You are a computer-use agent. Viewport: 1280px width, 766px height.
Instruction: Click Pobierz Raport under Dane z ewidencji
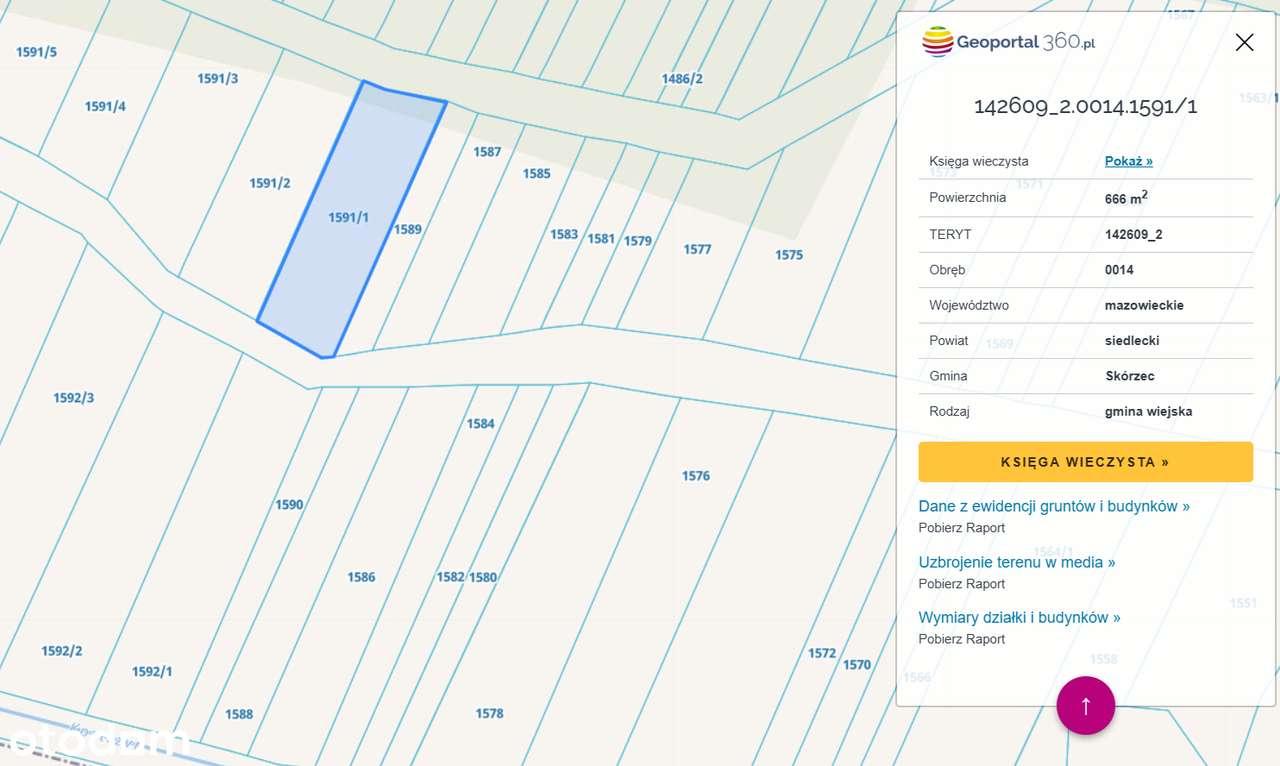[962, 528]
